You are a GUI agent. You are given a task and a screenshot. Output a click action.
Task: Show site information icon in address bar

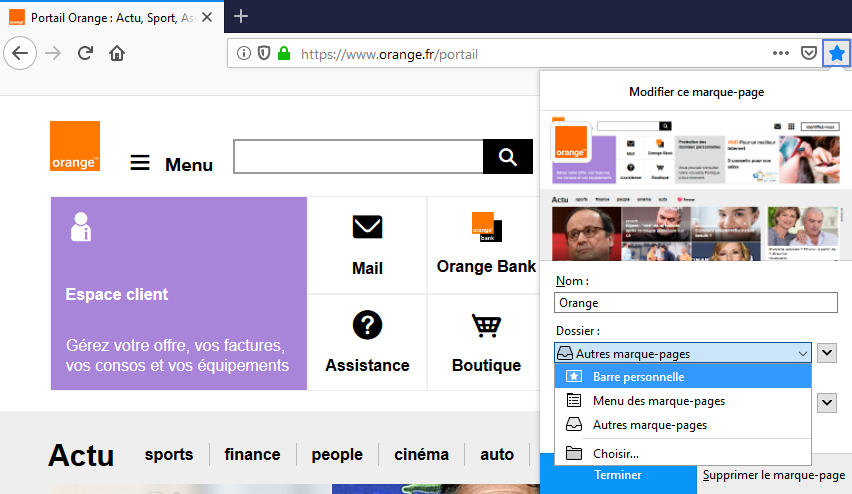(x=244, y=53)
